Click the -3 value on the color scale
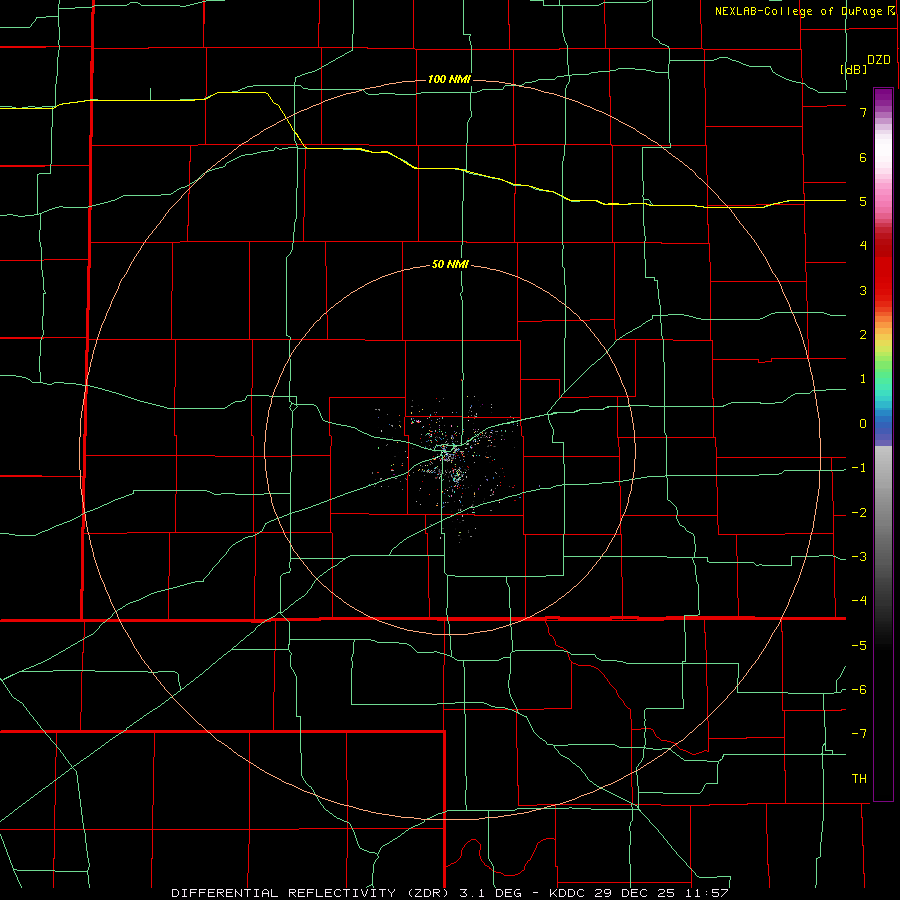Image resolution: width=900 pixels, height=900 pixels. click(859, 557)
